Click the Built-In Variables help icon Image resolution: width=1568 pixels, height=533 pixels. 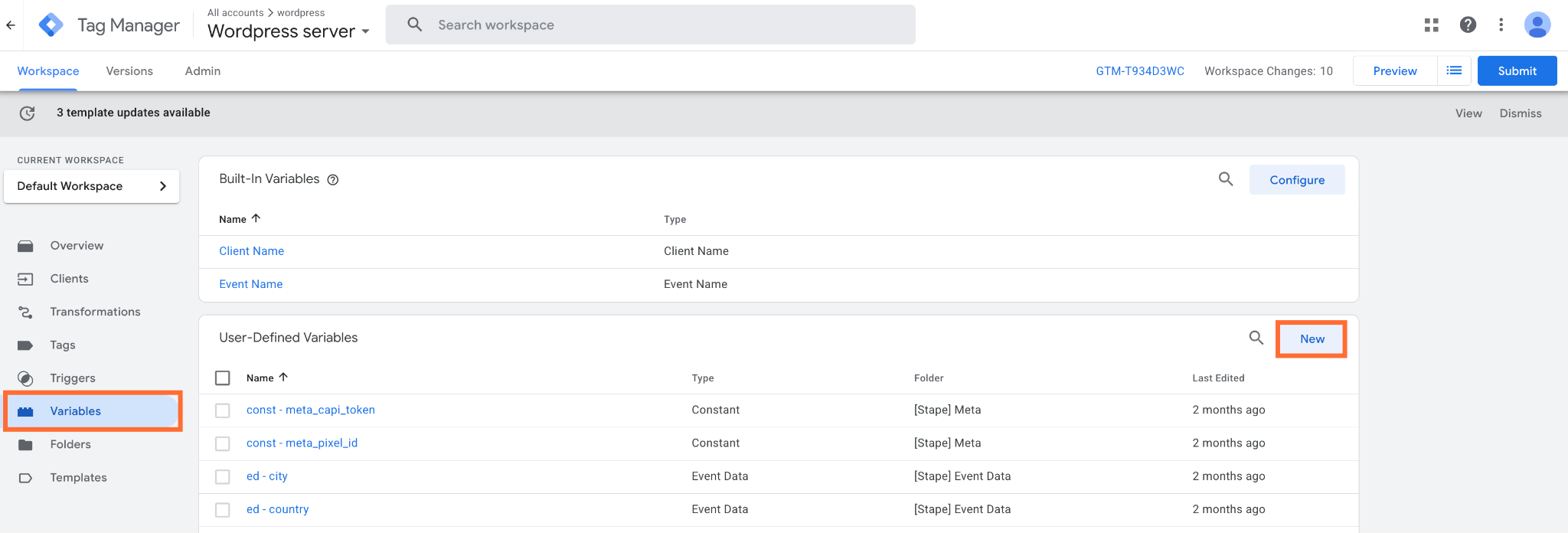333,180
